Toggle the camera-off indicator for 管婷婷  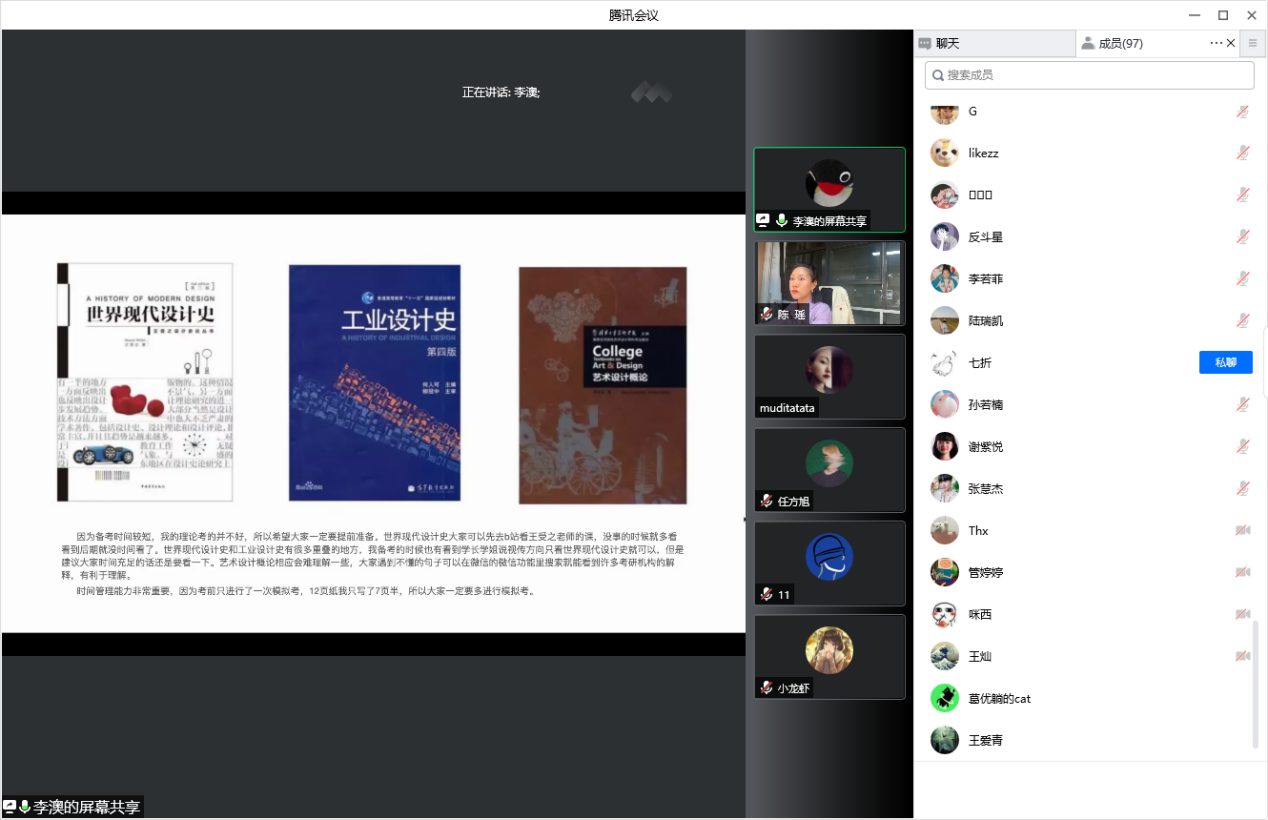coord(1242,573)
